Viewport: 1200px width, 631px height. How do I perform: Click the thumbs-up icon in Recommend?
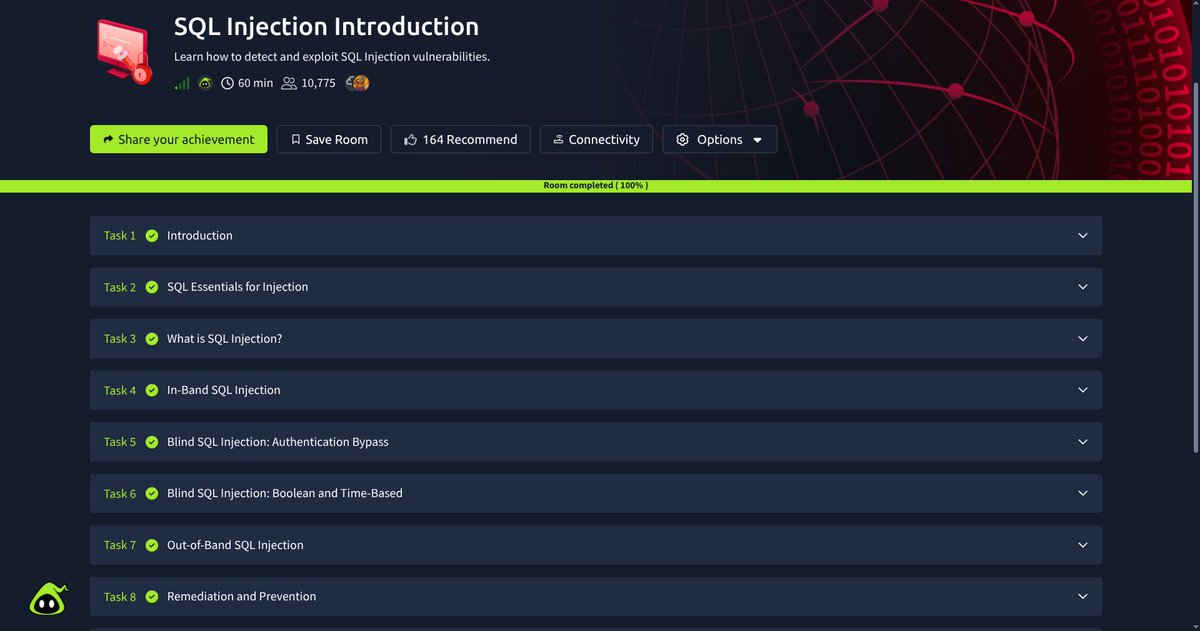[410, 140]
